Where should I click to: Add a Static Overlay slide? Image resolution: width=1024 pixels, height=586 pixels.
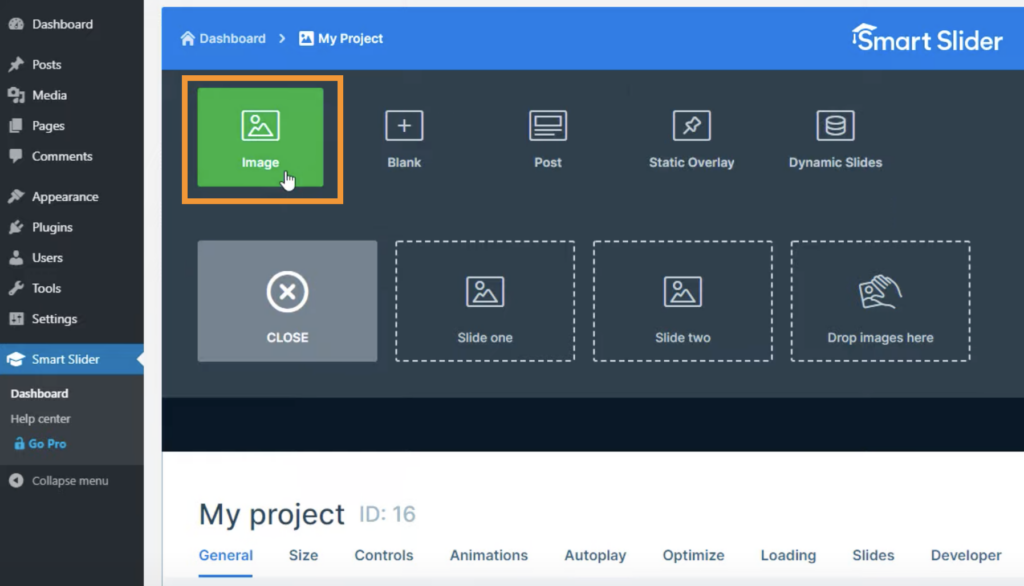click(691, 139)
